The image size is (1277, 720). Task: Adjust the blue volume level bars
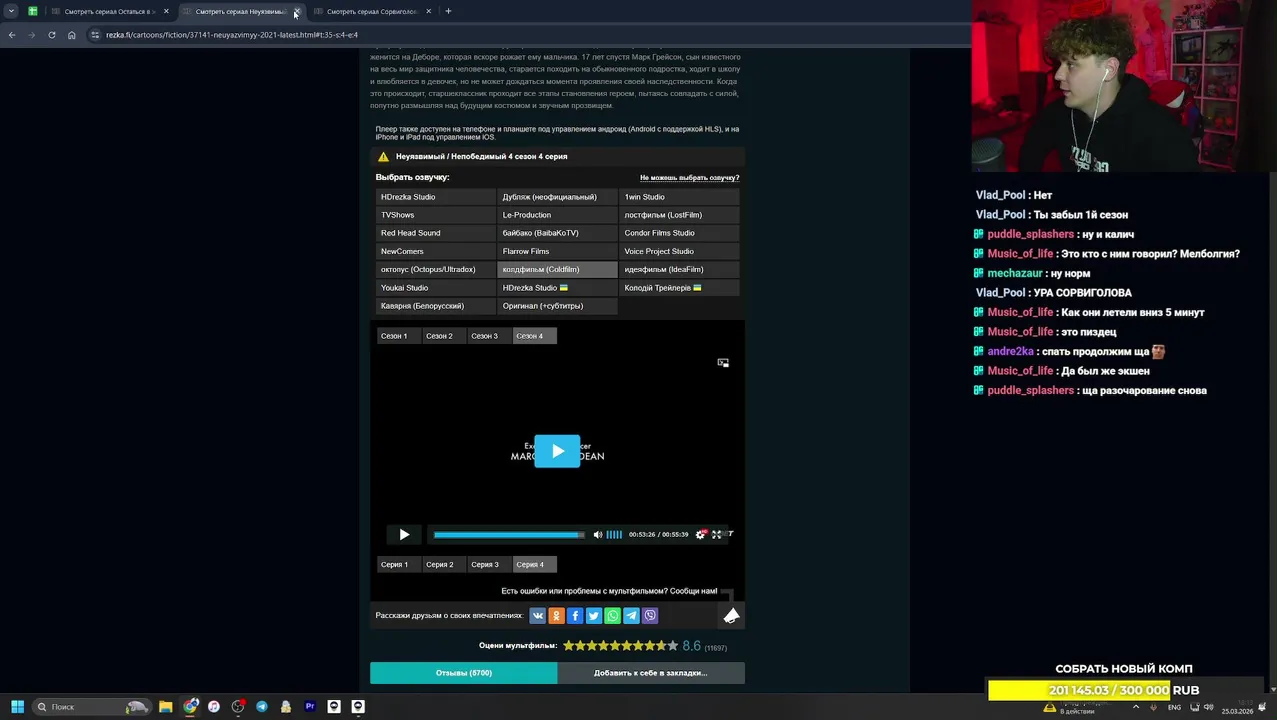(x=614, y=535)
